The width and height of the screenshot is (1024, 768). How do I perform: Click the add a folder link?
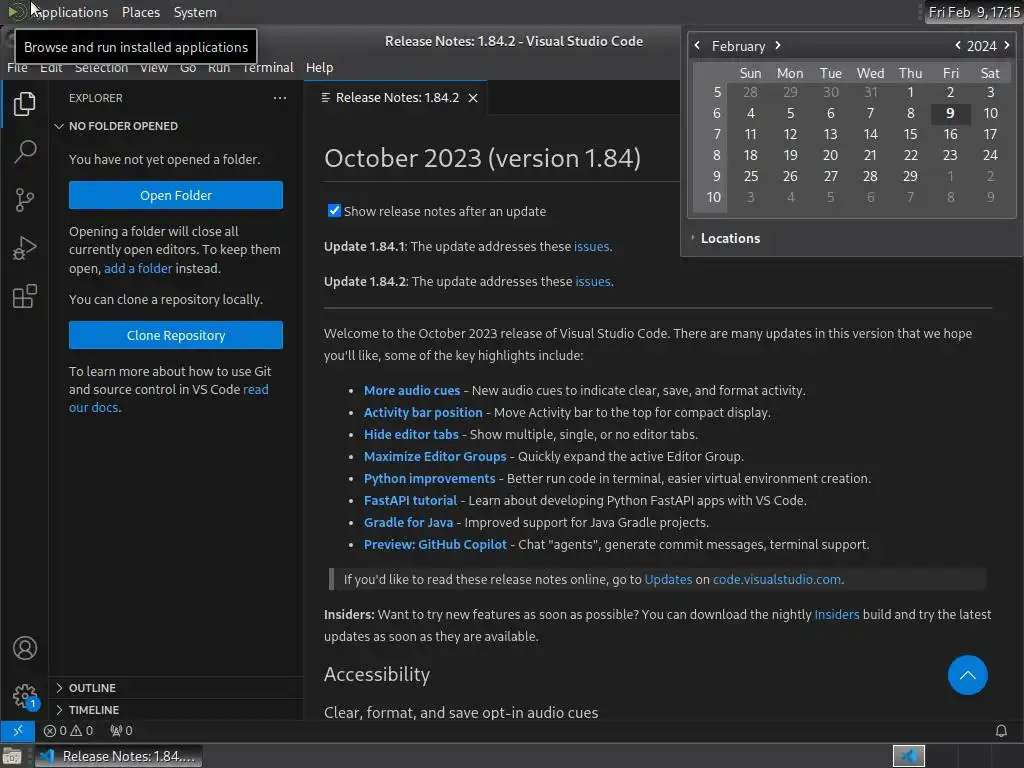138,268
